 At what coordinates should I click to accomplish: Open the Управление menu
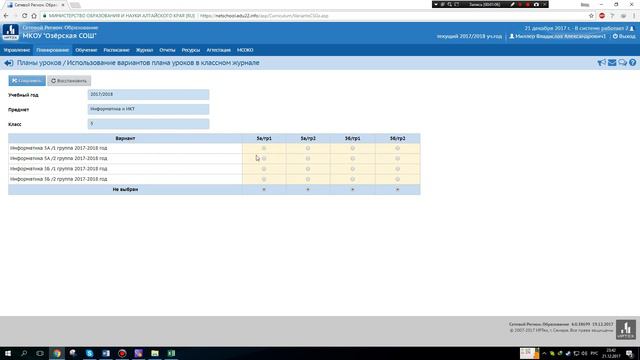coord(17,50)
